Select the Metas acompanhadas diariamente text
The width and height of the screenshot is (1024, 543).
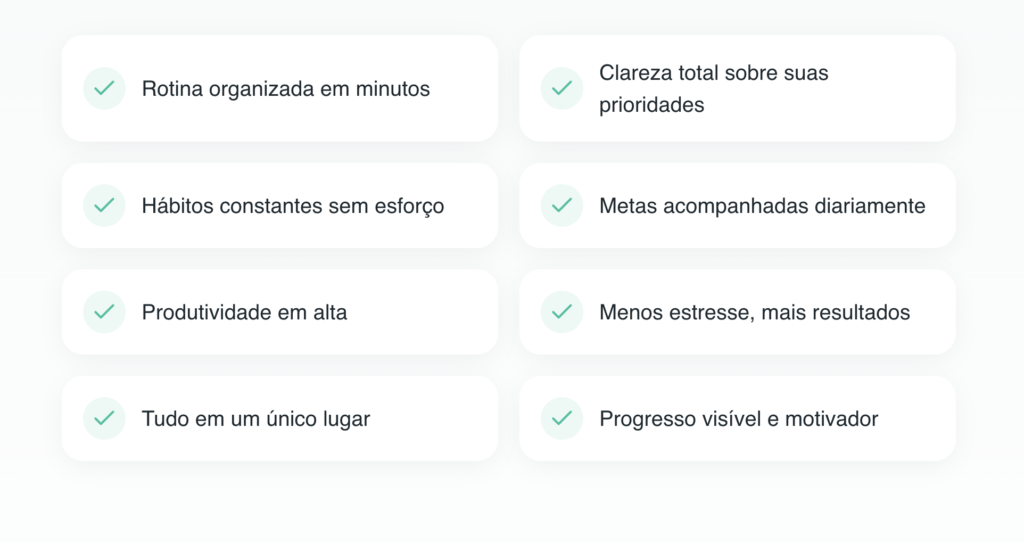tap(762, 206)
